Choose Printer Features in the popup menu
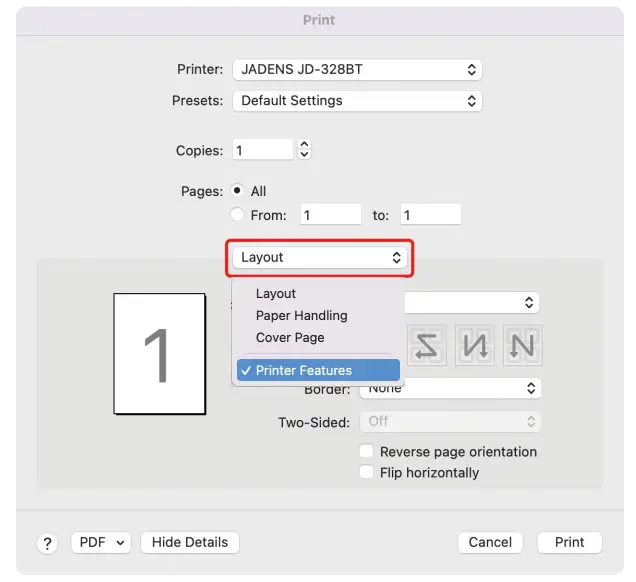 [318, 370]
